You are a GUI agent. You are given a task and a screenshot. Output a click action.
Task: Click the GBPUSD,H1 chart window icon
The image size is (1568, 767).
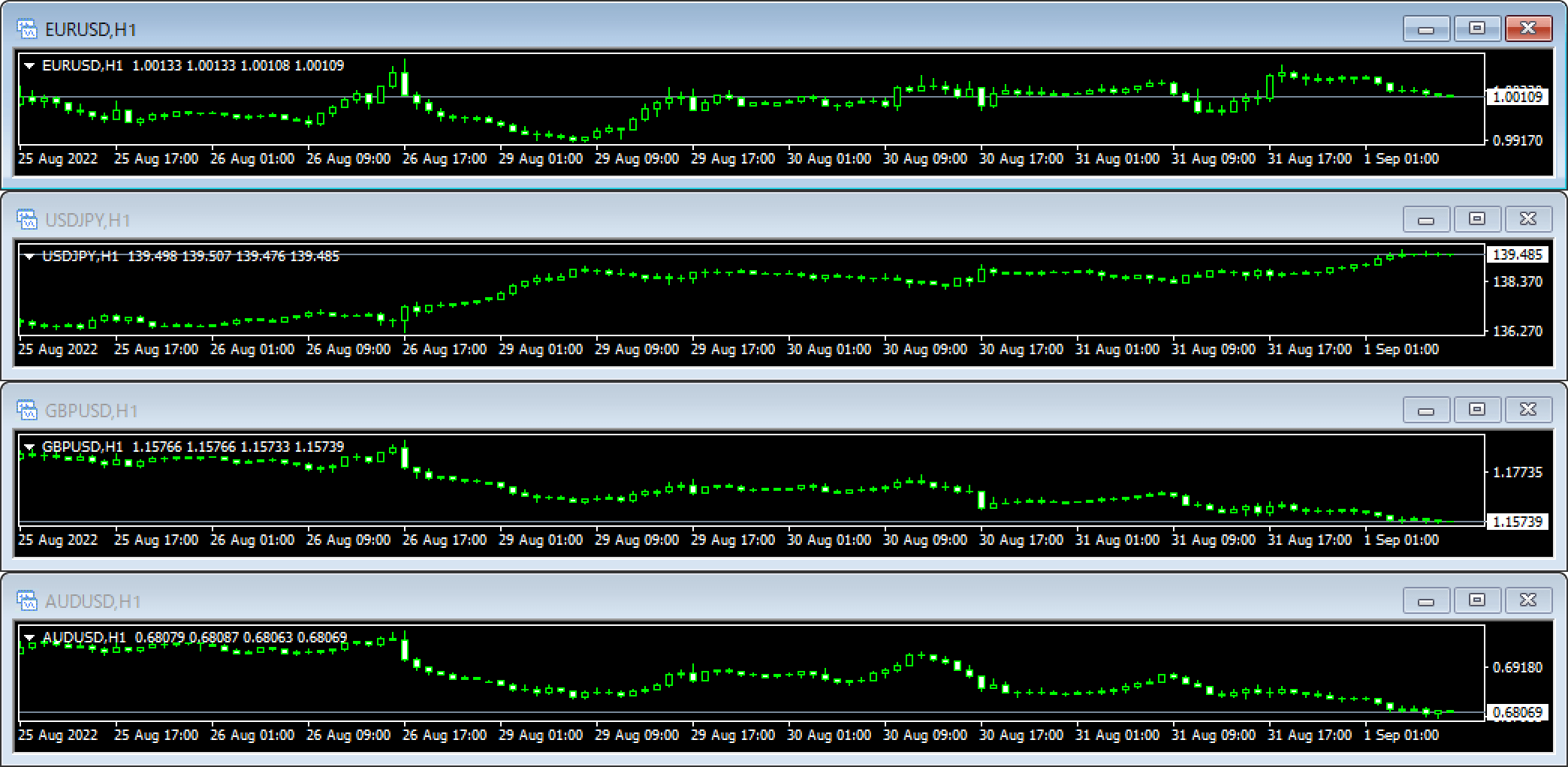(x=27, y=411)
